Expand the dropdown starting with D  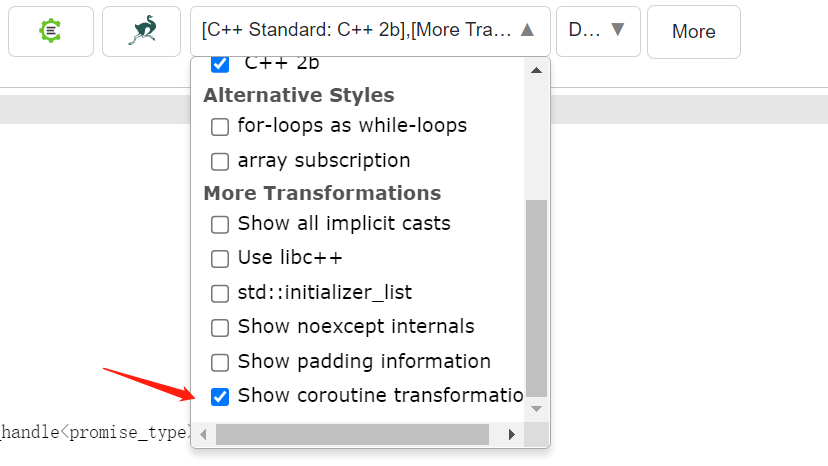(x=598, y=31)
